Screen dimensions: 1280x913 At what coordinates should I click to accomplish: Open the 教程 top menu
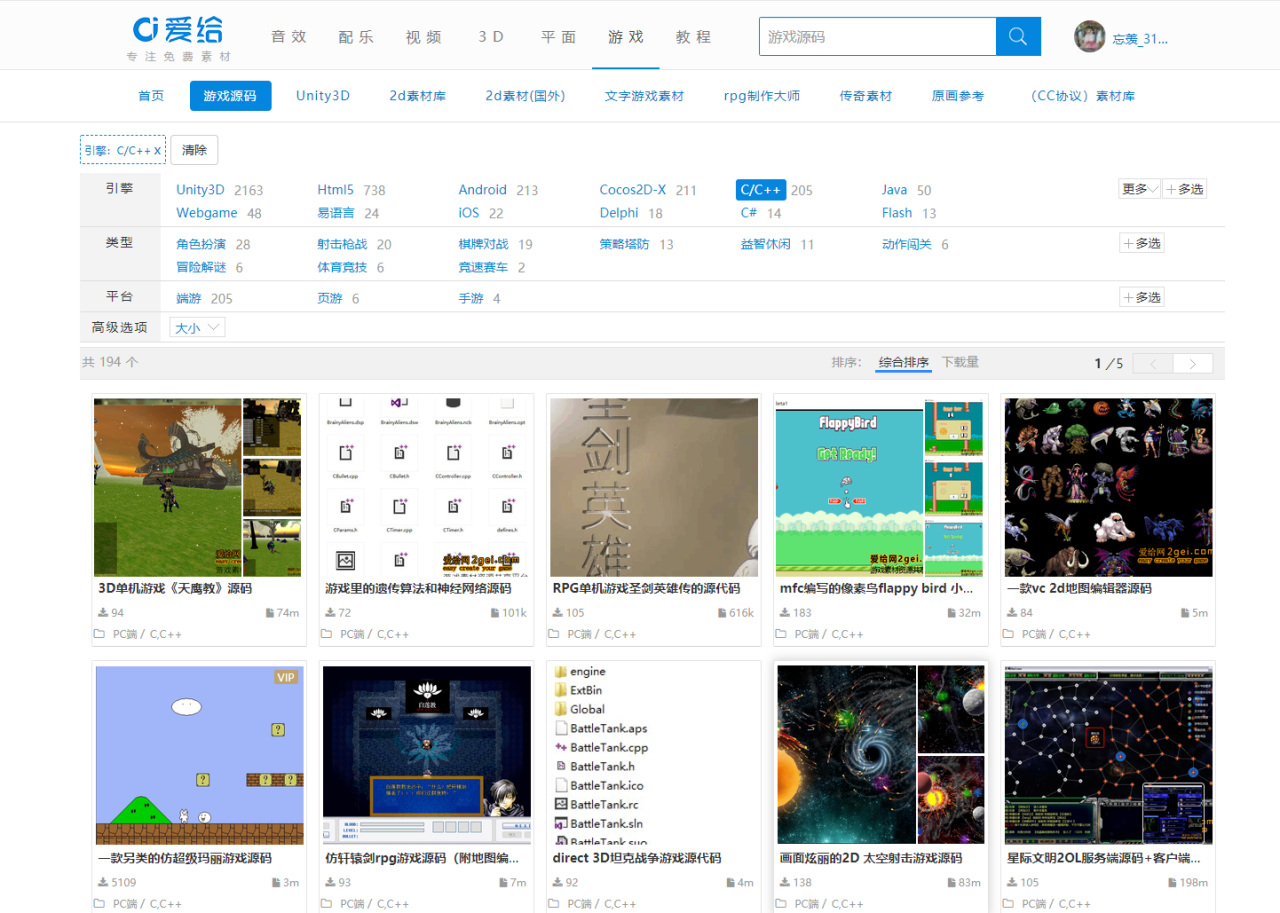pyautogui.click(x=693, y=37)
